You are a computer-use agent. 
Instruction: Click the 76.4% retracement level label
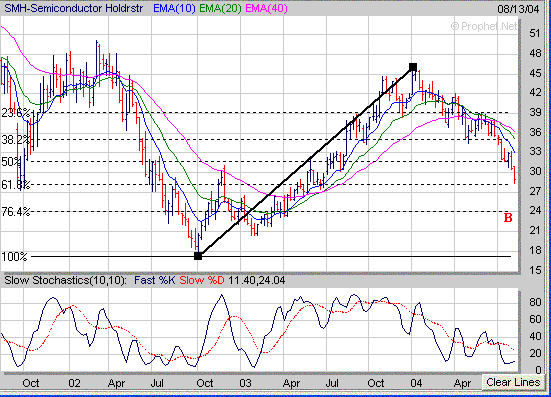[x=15, y=211]
